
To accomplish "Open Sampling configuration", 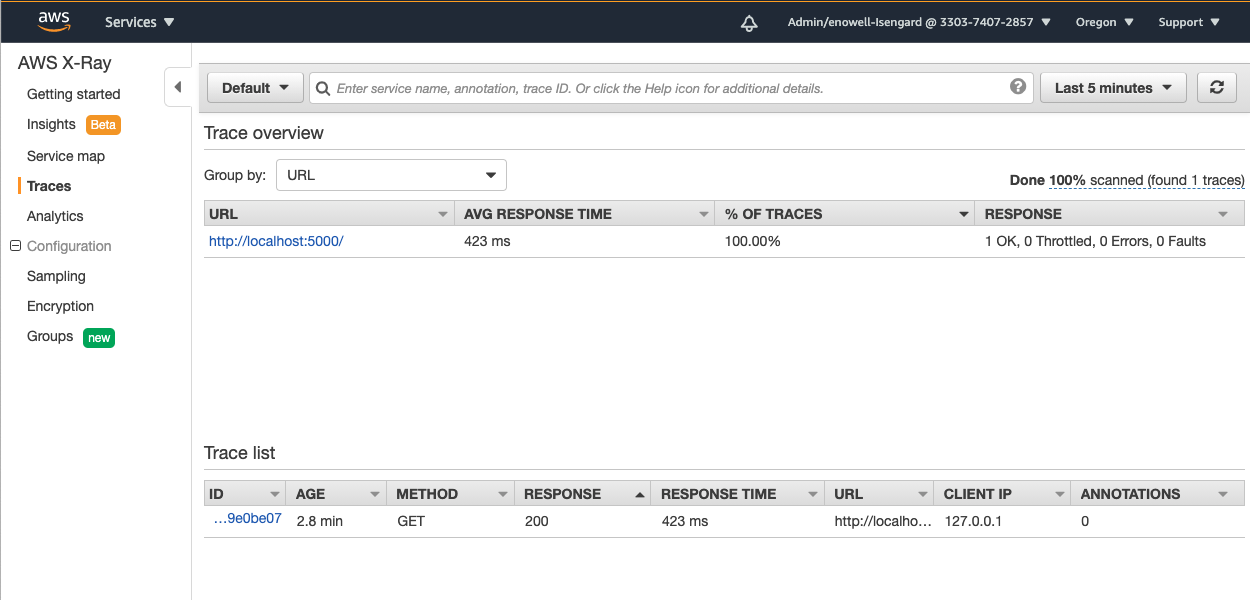I will (56, 276).
